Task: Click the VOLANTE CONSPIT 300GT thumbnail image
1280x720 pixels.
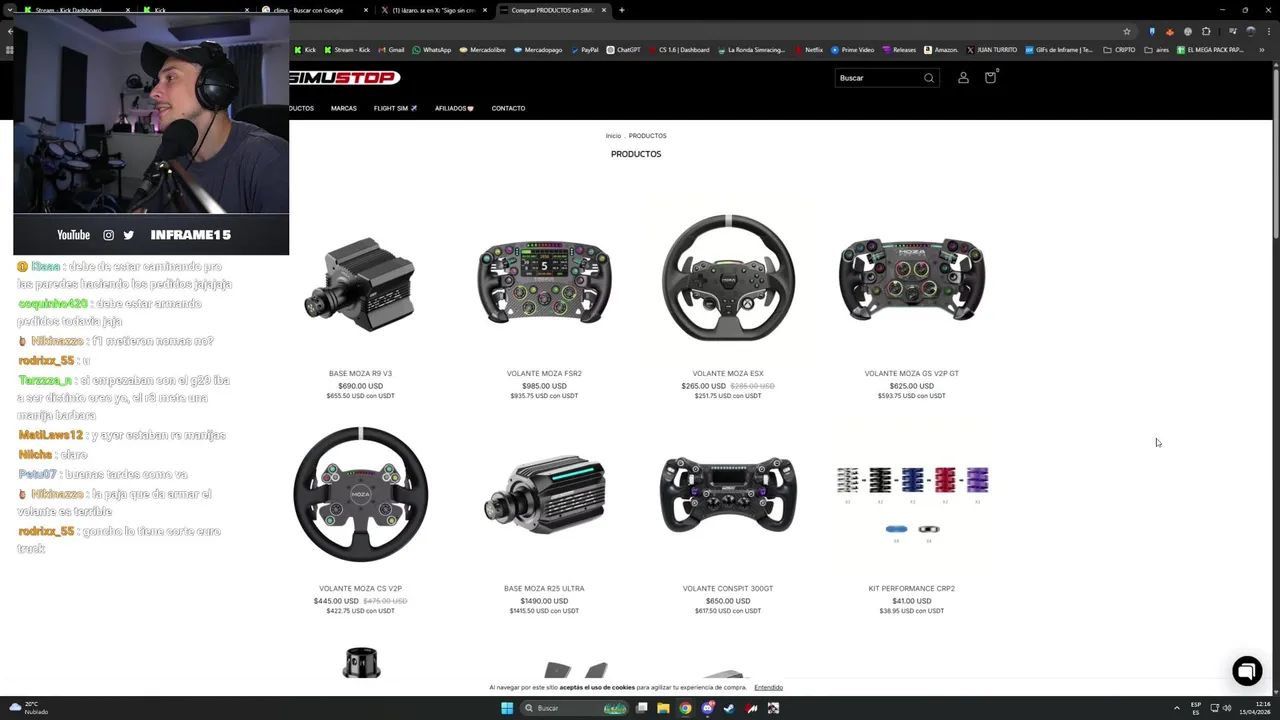Action: tap(728, 494)
